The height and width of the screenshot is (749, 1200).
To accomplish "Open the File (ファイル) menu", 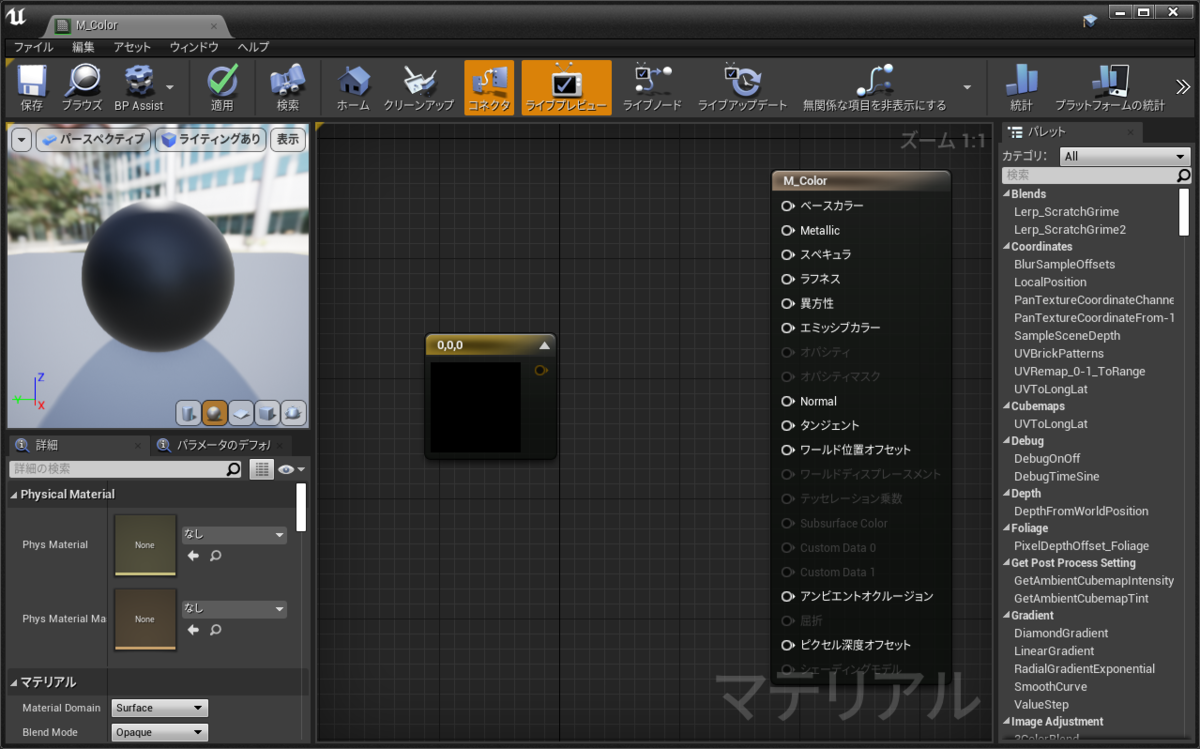I will 33,47.
